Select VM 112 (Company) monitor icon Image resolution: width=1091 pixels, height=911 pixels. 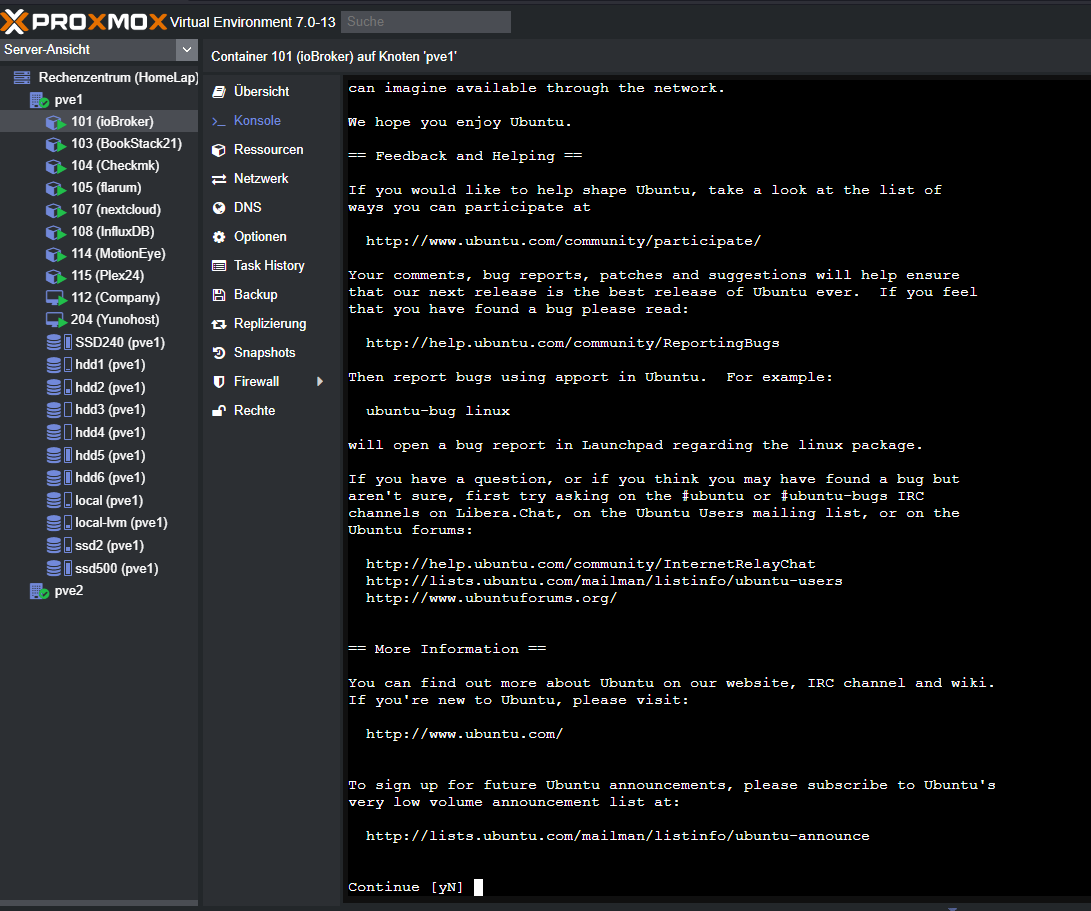coord(56,298)
